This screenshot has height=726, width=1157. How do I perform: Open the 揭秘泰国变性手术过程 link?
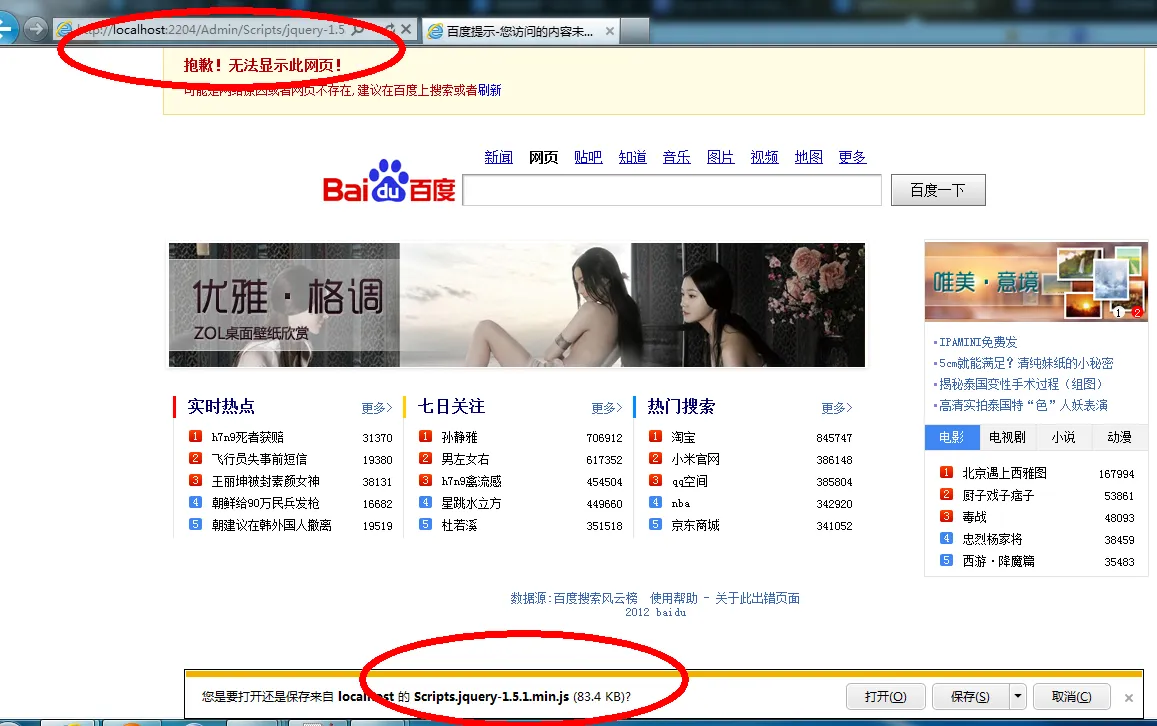coord(1020,384)
